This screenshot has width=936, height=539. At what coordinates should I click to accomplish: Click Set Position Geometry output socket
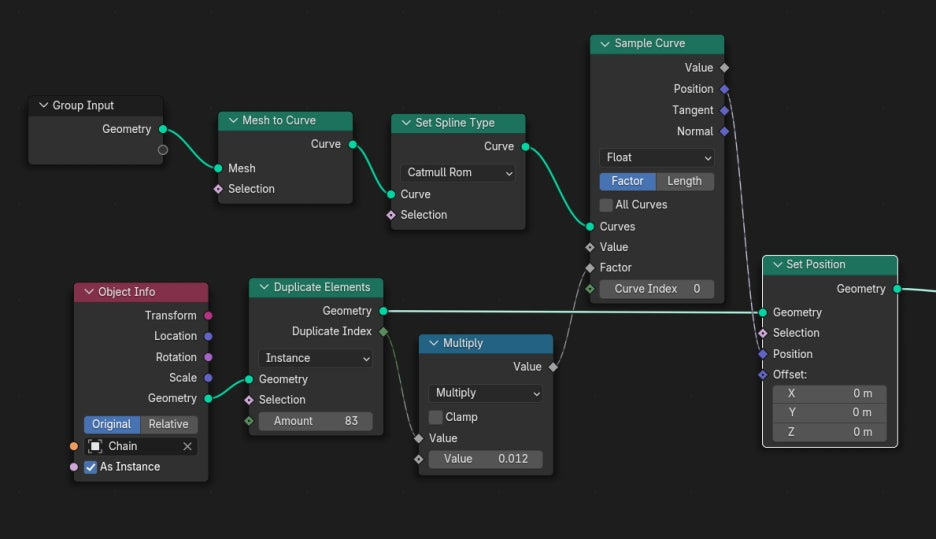tap(897, 289)
